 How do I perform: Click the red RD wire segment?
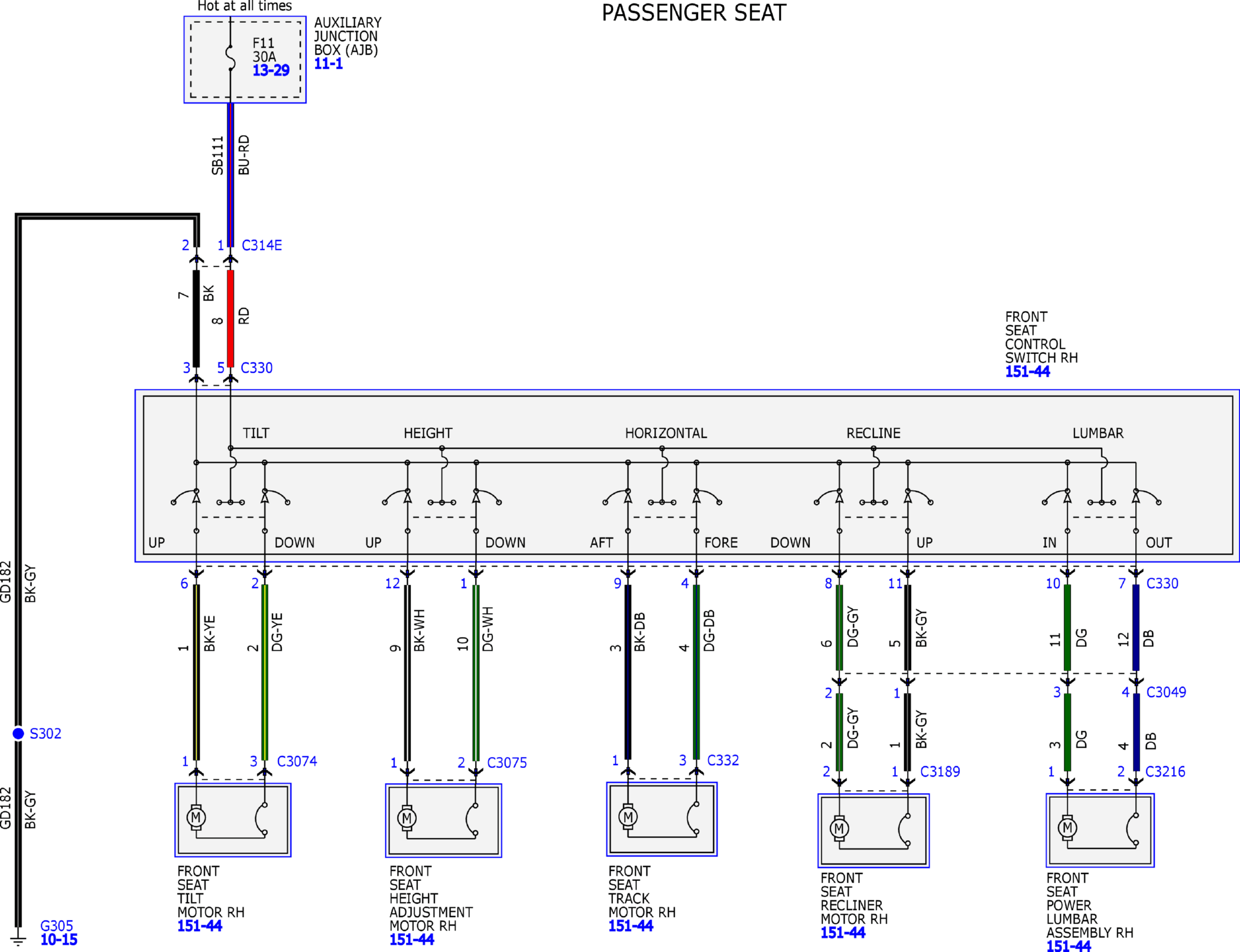tap(231, 318)
